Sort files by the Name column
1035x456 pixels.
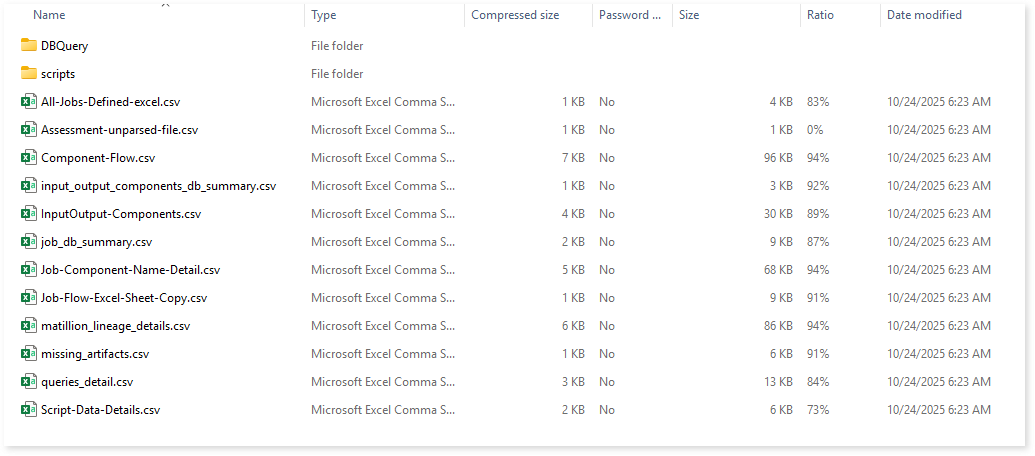click(49, 15)
